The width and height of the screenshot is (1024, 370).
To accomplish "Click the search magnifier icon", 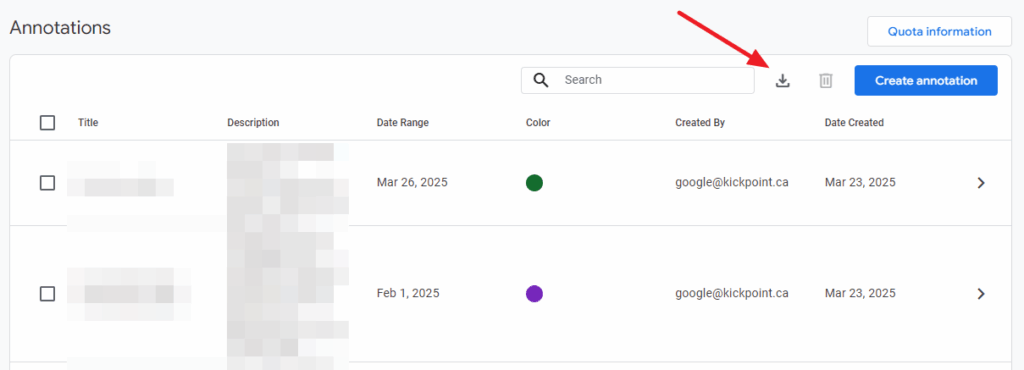I will [x=541, y=80].
